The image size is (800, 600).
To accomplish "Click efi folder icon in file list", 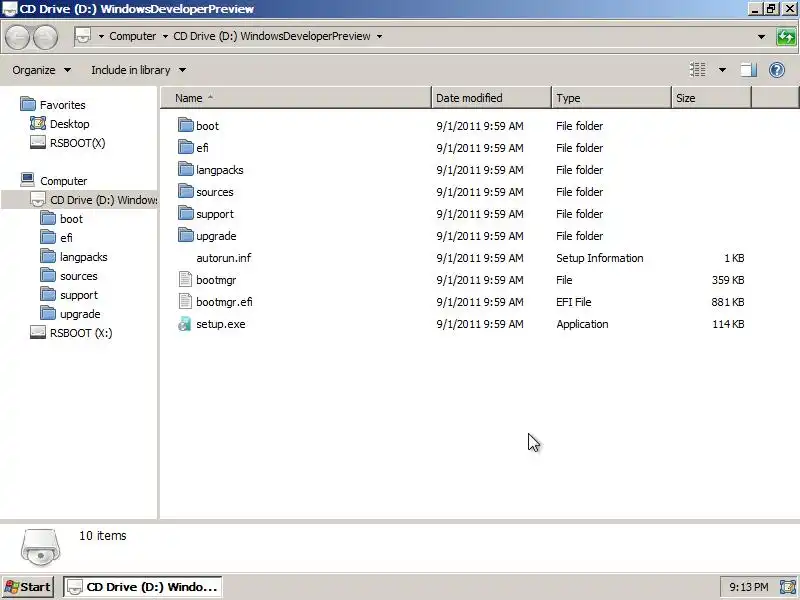I will point(186,147).
